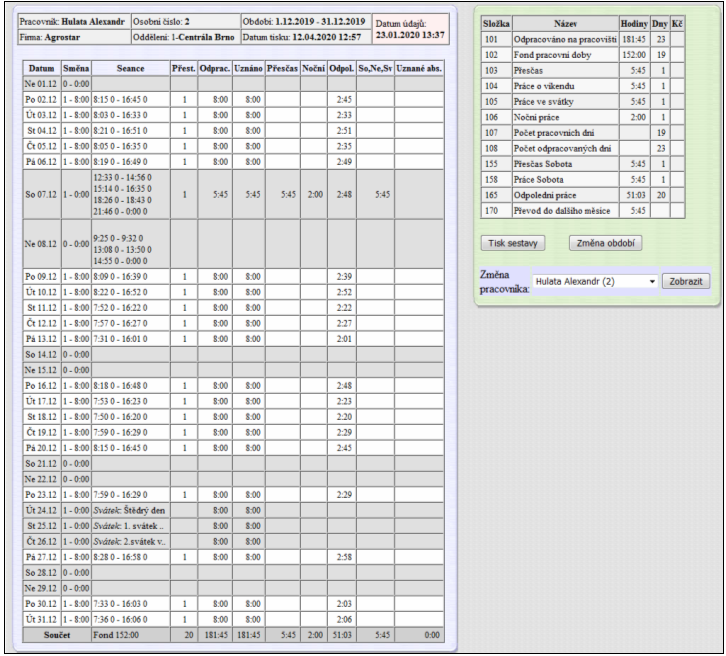Select the Po 02.12 date cell

[x=42, y=100]
